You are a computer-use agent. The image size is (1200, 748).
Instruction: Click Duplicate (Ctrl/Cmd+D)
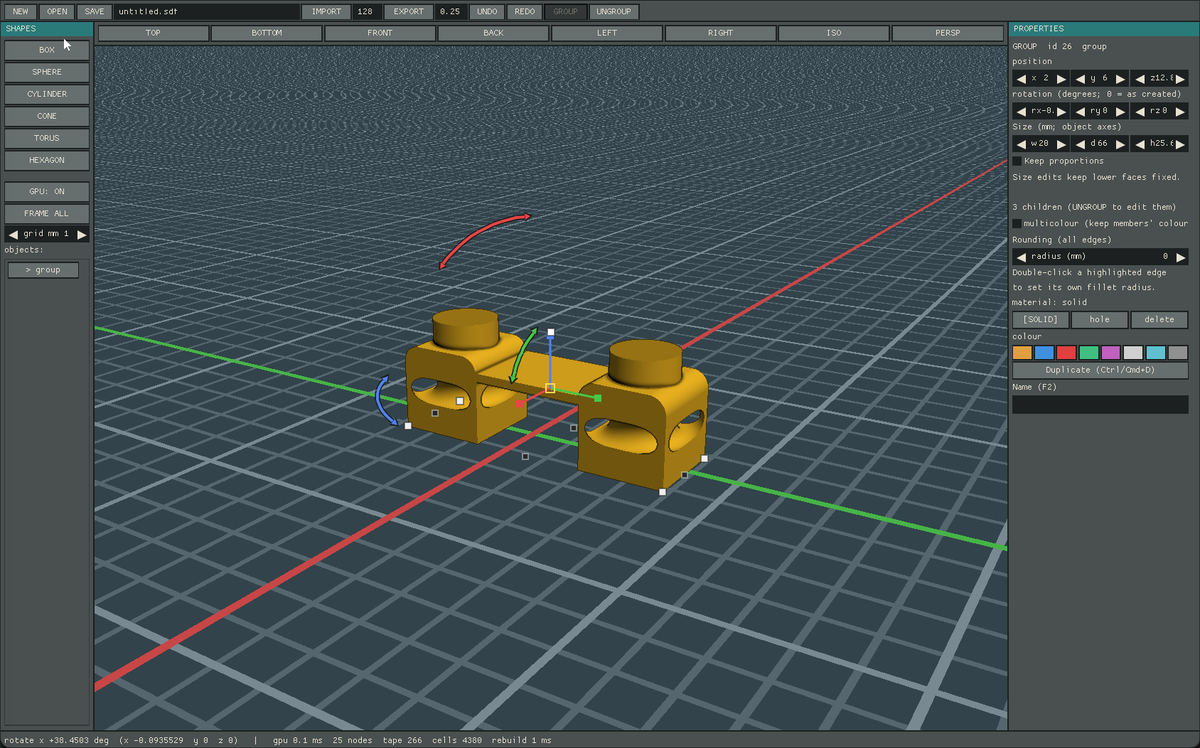[1100, 370]
